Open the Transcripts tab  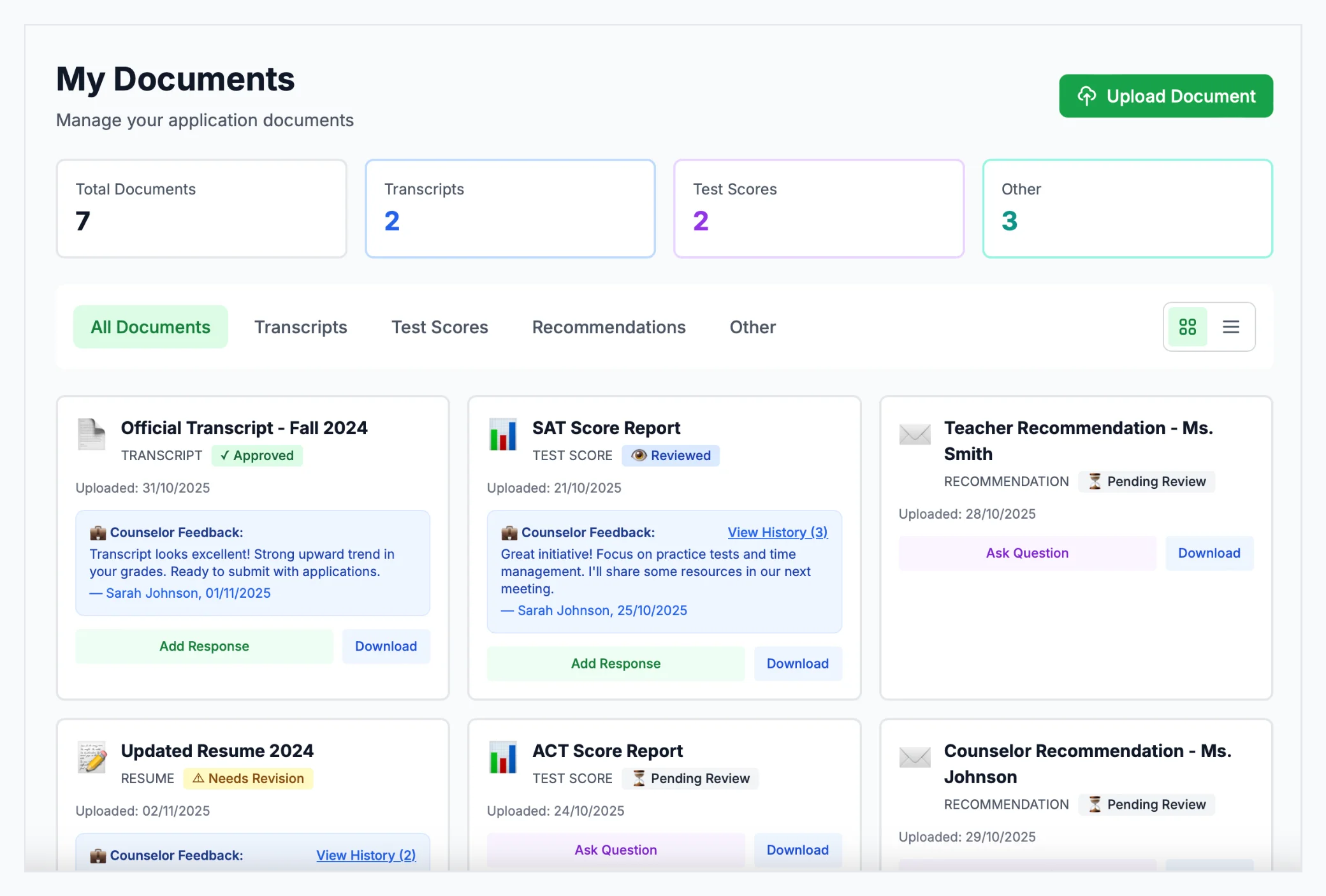[x=300, y=327]
